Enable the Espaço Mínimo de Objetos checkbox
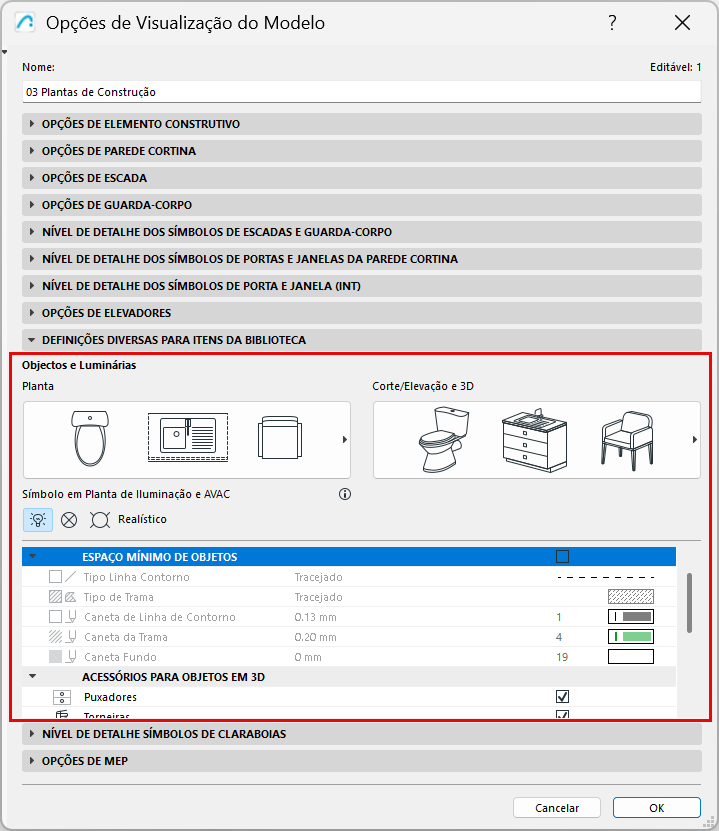This screenshot has width=719, height=831. [562, 556]
